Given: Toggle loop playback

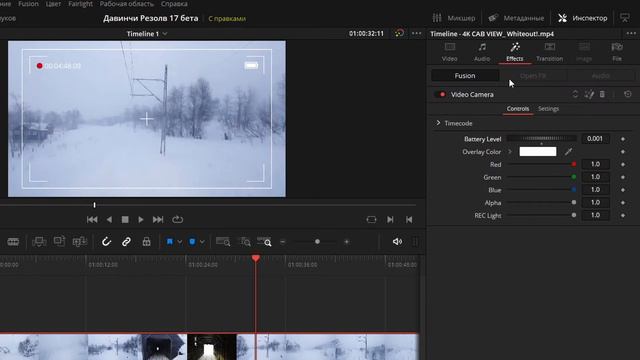Looking at the screenshot, I should coord(178,220).
